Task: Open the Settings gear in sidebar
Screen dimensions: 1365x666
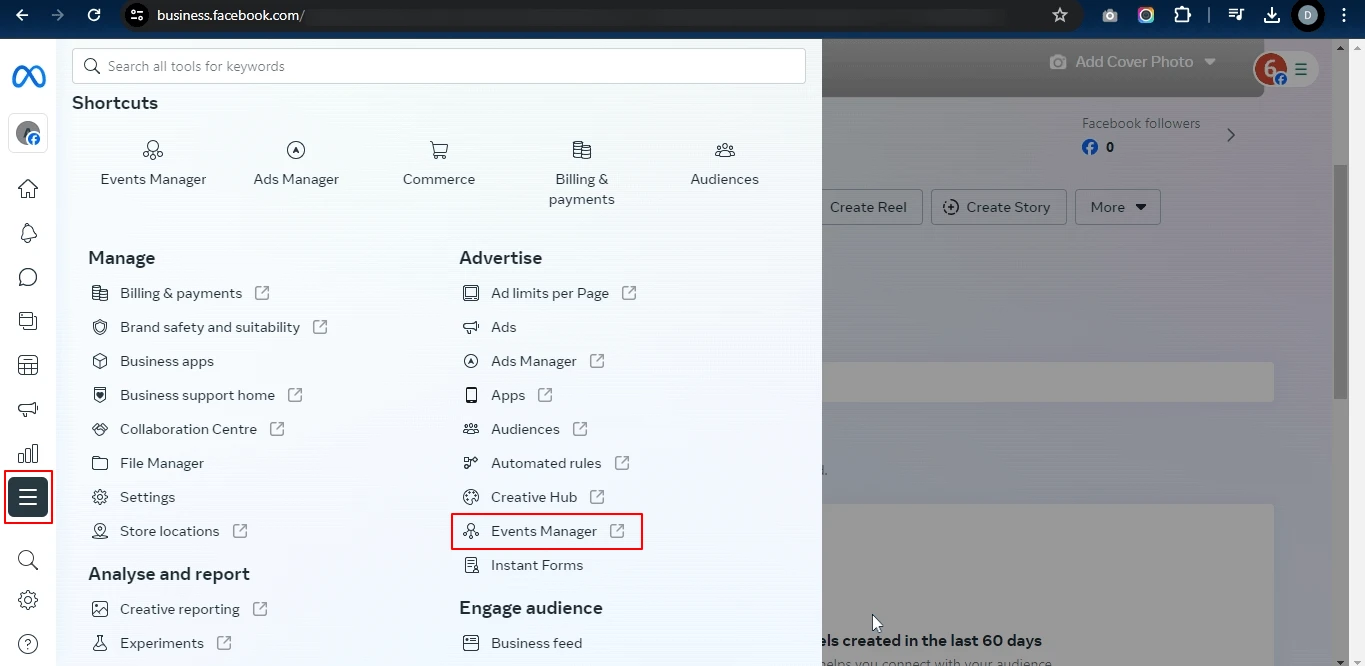Action: click(x=28, y=600)
